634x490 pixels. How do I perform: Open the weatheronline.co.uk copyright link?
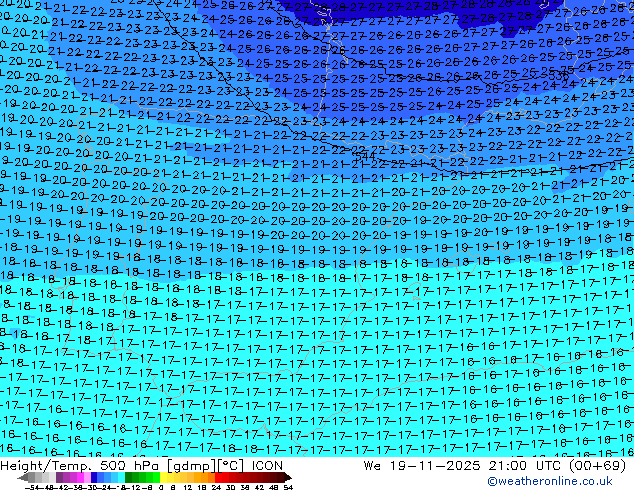pos(549,481)
